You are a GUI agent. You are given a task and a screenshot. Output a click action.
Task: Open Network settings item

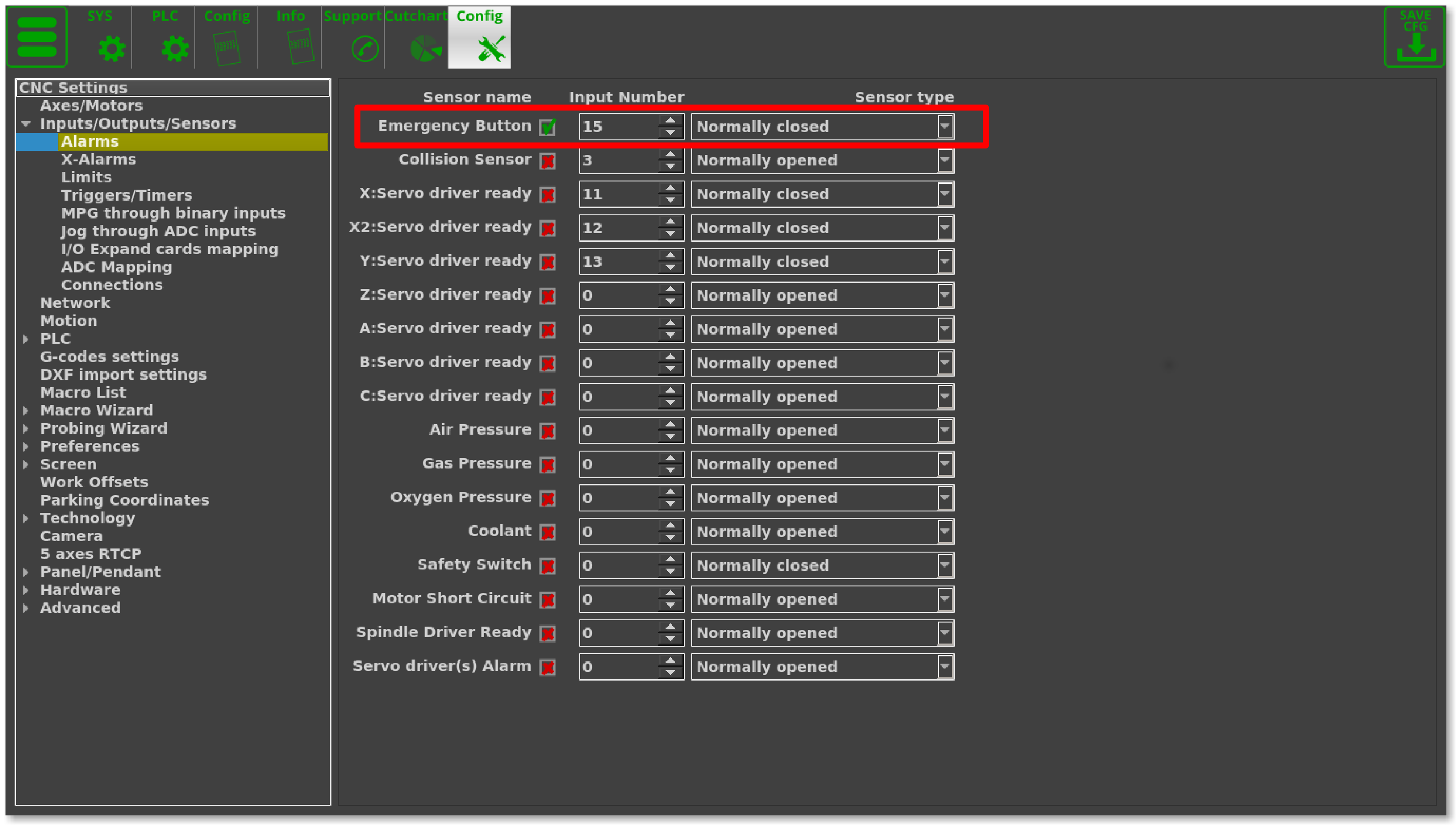(75, 303)
